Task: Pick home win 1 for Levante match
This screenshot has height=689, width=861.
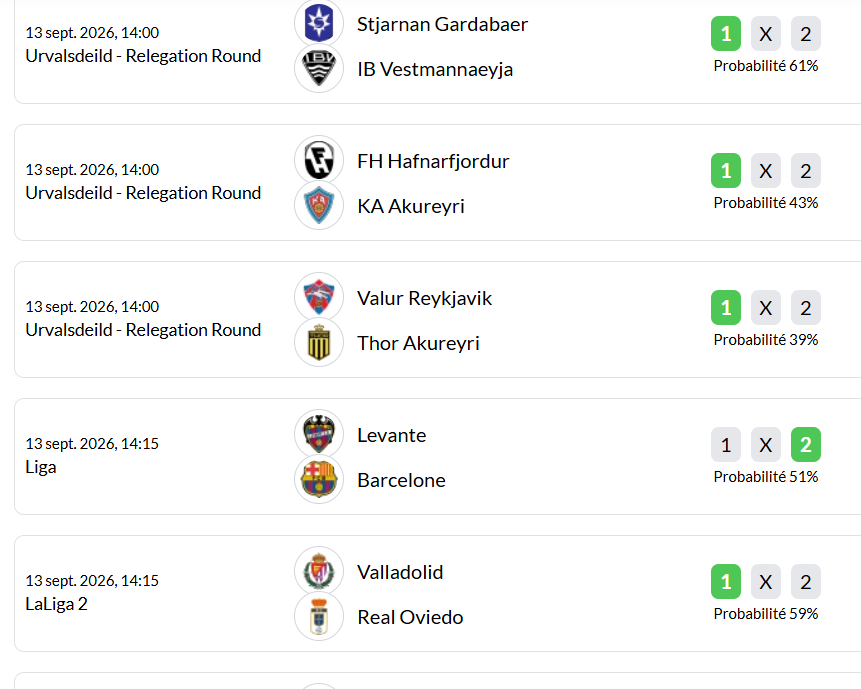Action: pyautogui.click(x=726, y=445)
